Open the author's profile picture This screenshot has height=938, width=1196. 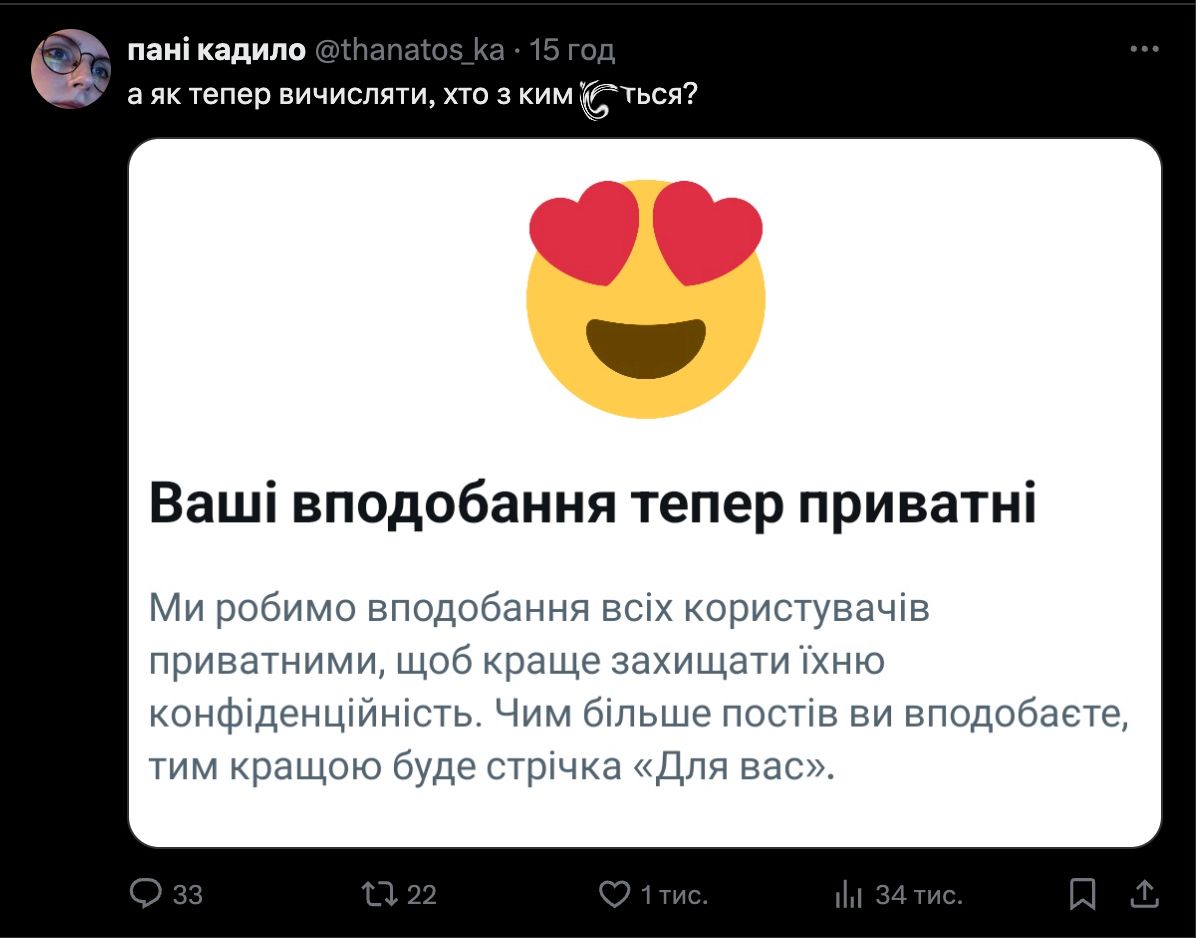(x=70, y=68)
